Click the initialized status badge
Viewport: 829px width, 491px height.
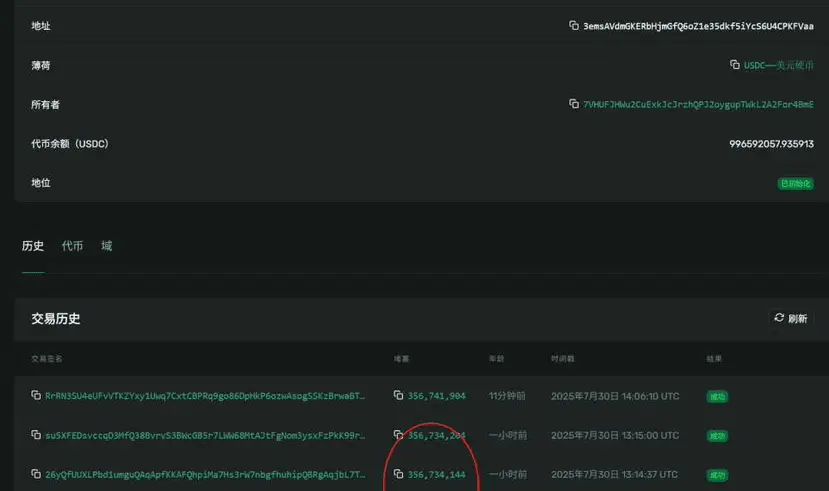(795, 183)
